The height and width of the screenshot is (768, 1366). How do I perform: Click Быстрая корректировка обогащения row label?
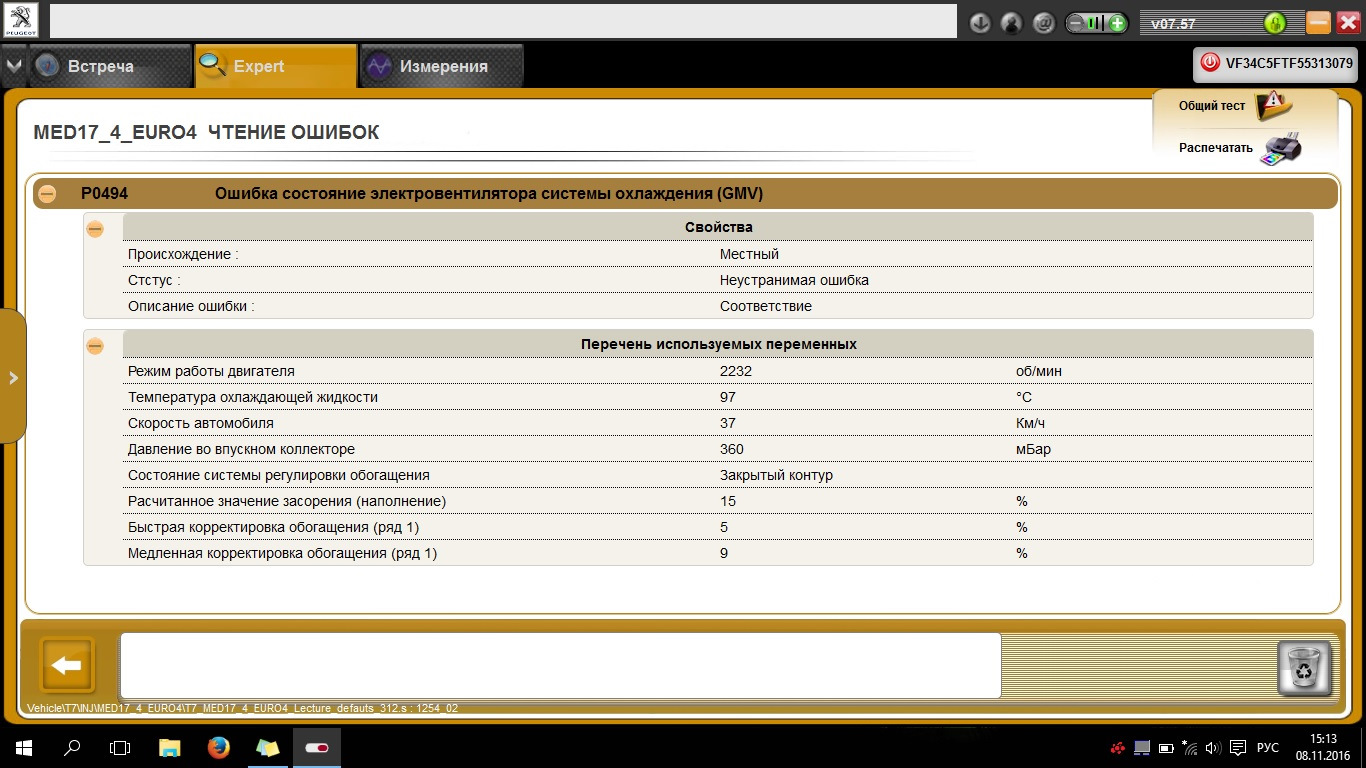[x=273, y=527]
